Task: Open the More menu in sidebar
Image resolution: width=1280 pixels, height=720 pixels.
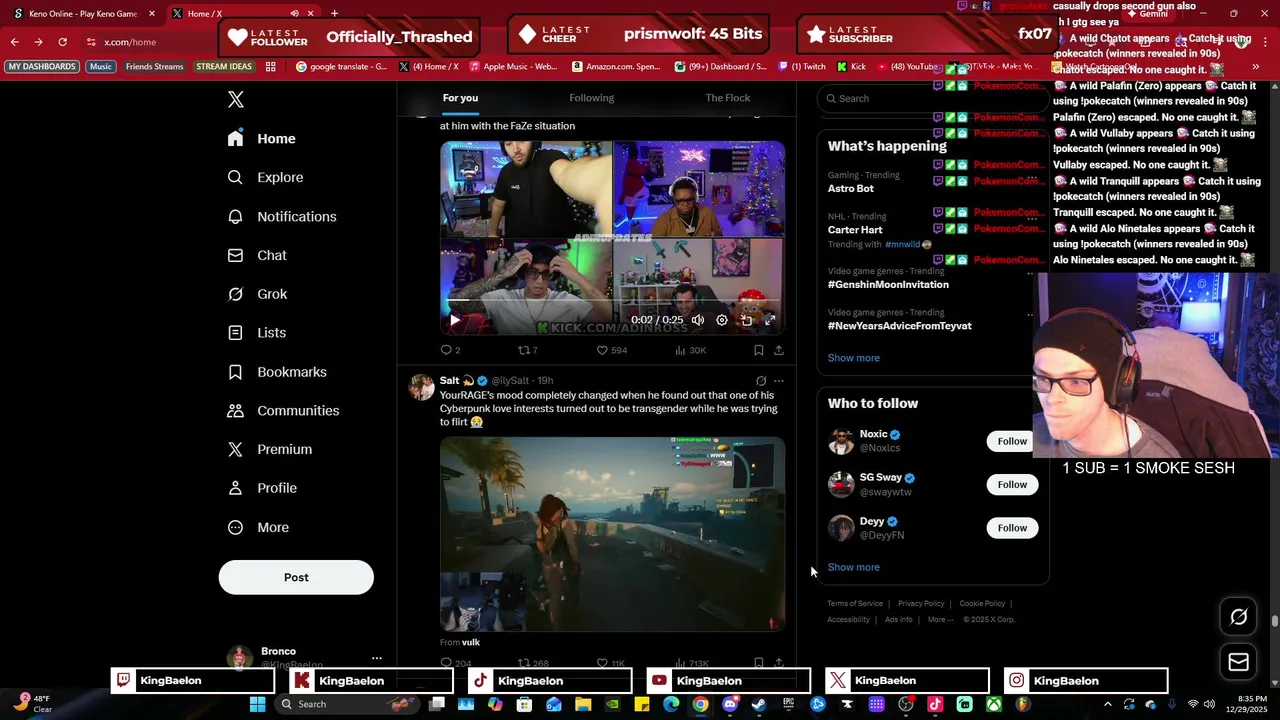Action: tap(257, 527)
